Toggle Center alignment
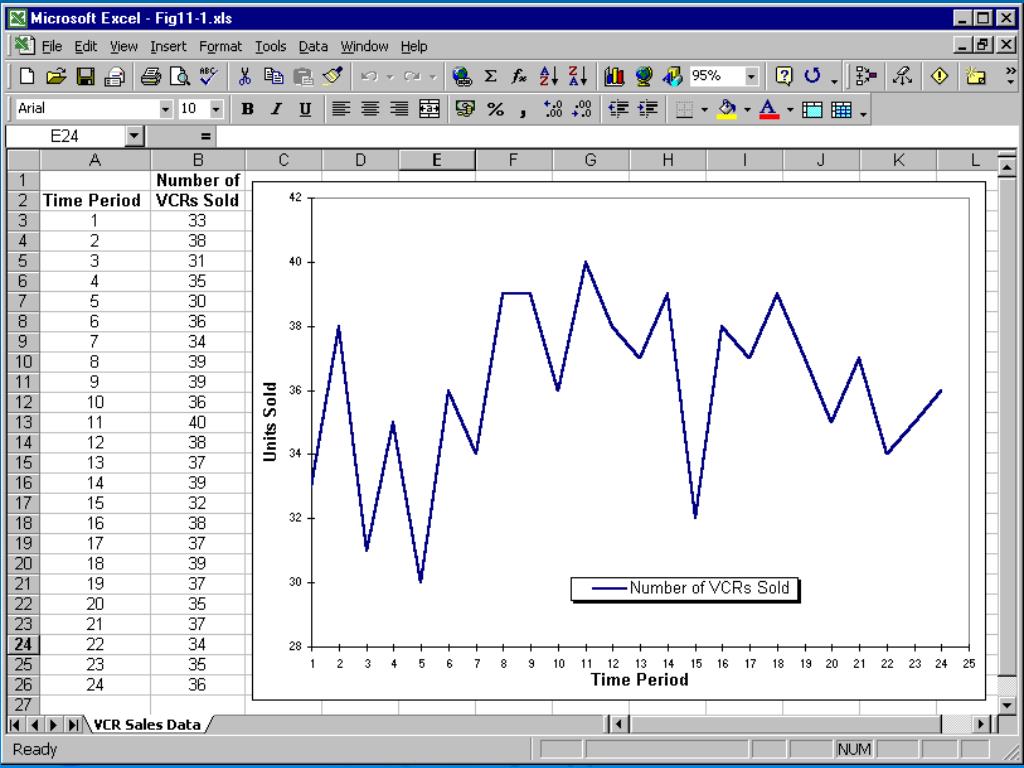The width and height of the screenshot is (1024, 768). (x=370, y=109)
